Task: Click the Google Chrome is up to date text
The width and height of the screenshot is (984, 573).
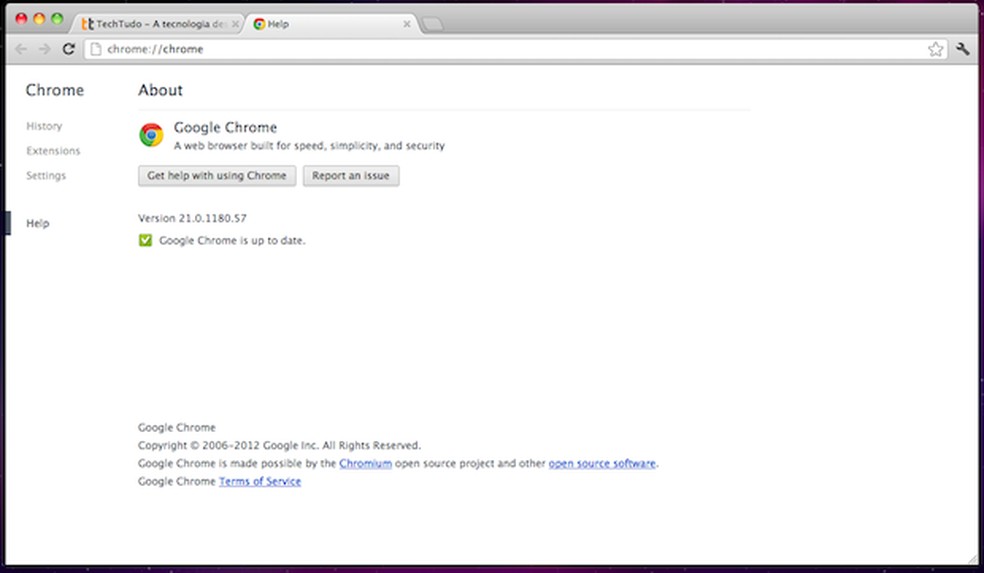Action: 232,240
